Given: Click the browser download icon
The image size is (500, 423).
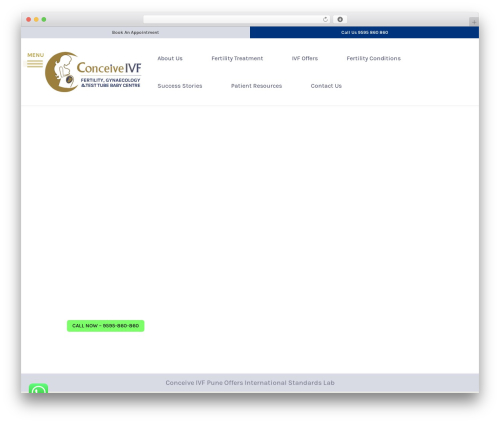Looking at the screenshot, I should (340, 20).
